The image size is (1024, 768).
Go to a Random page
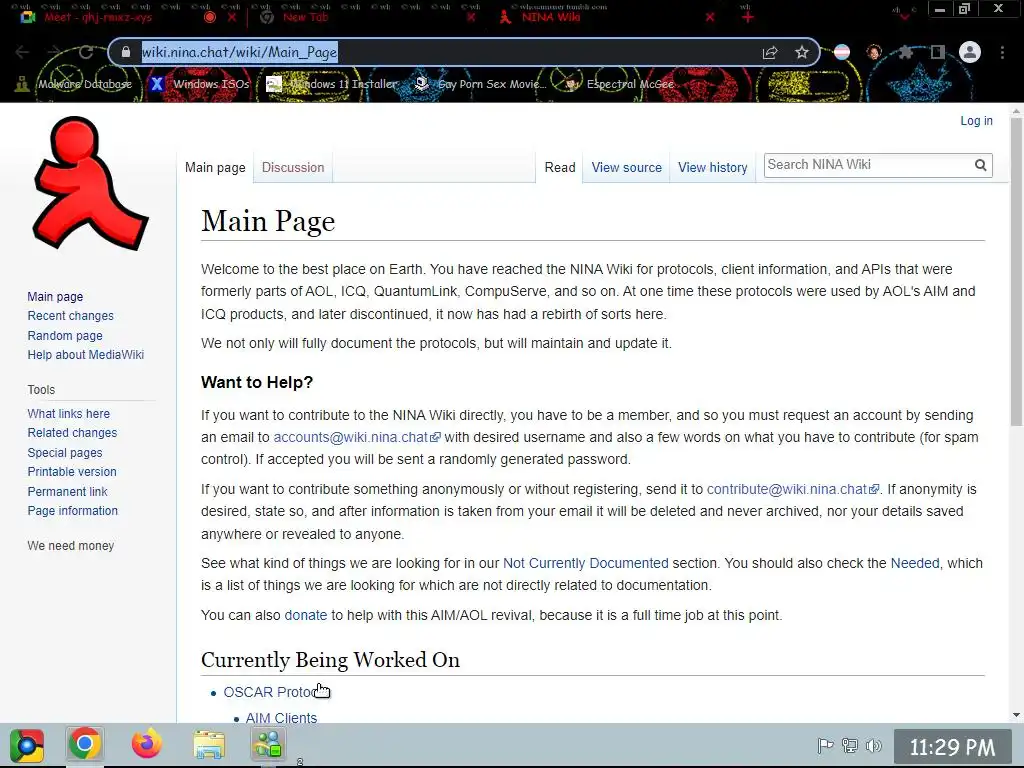pyautogui.click(x=65, y=336)
